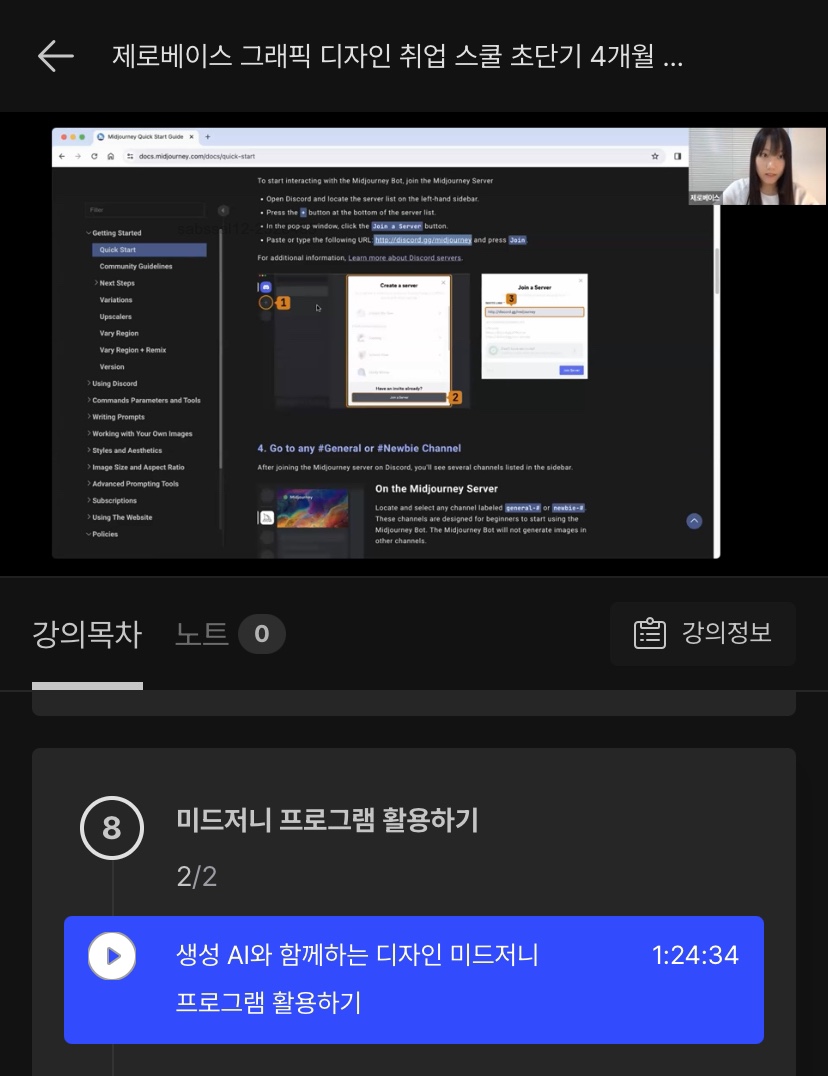Image resolution: width=828 pixels, height=1076 pixels.
Task: Click Learn more about Discord servers link
Action: pos(405,258)
